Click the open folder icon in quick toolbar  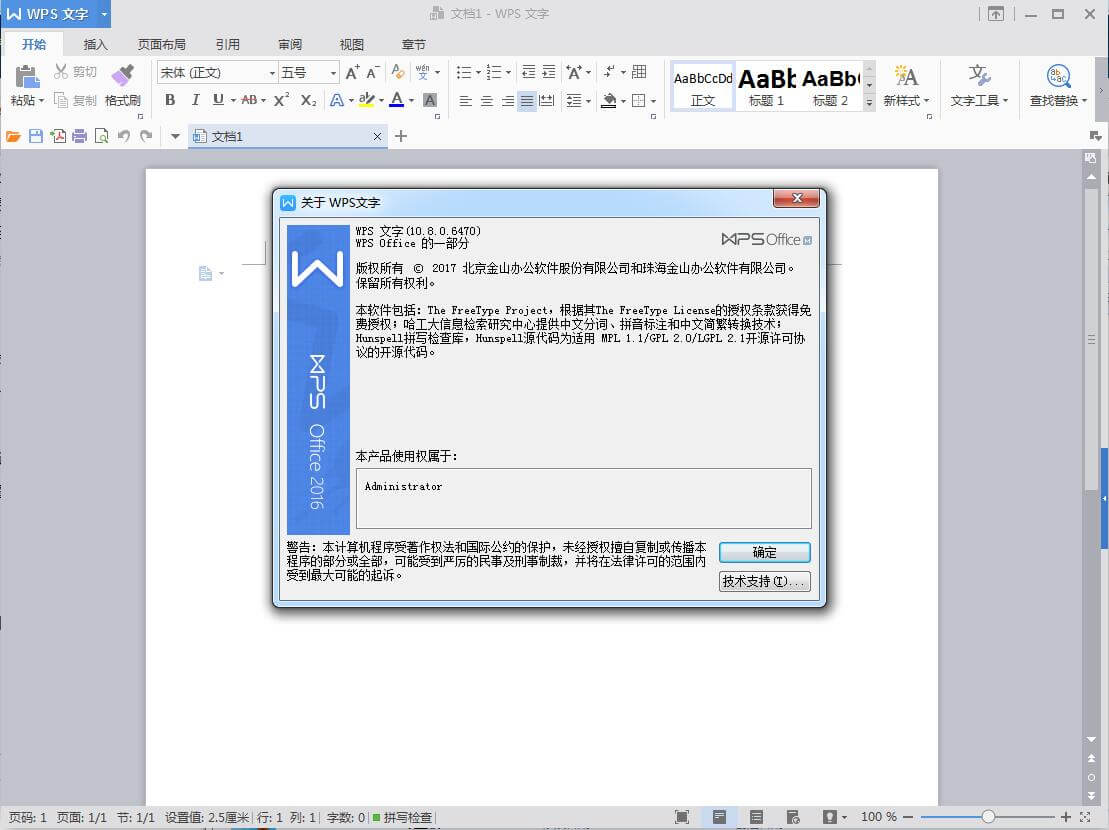13,136
